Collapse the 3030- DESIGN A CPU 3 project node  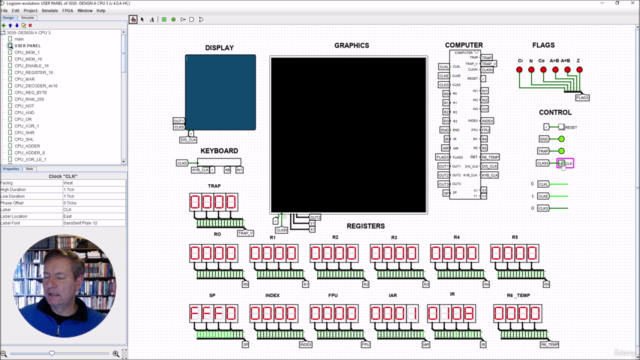(3, 33)
